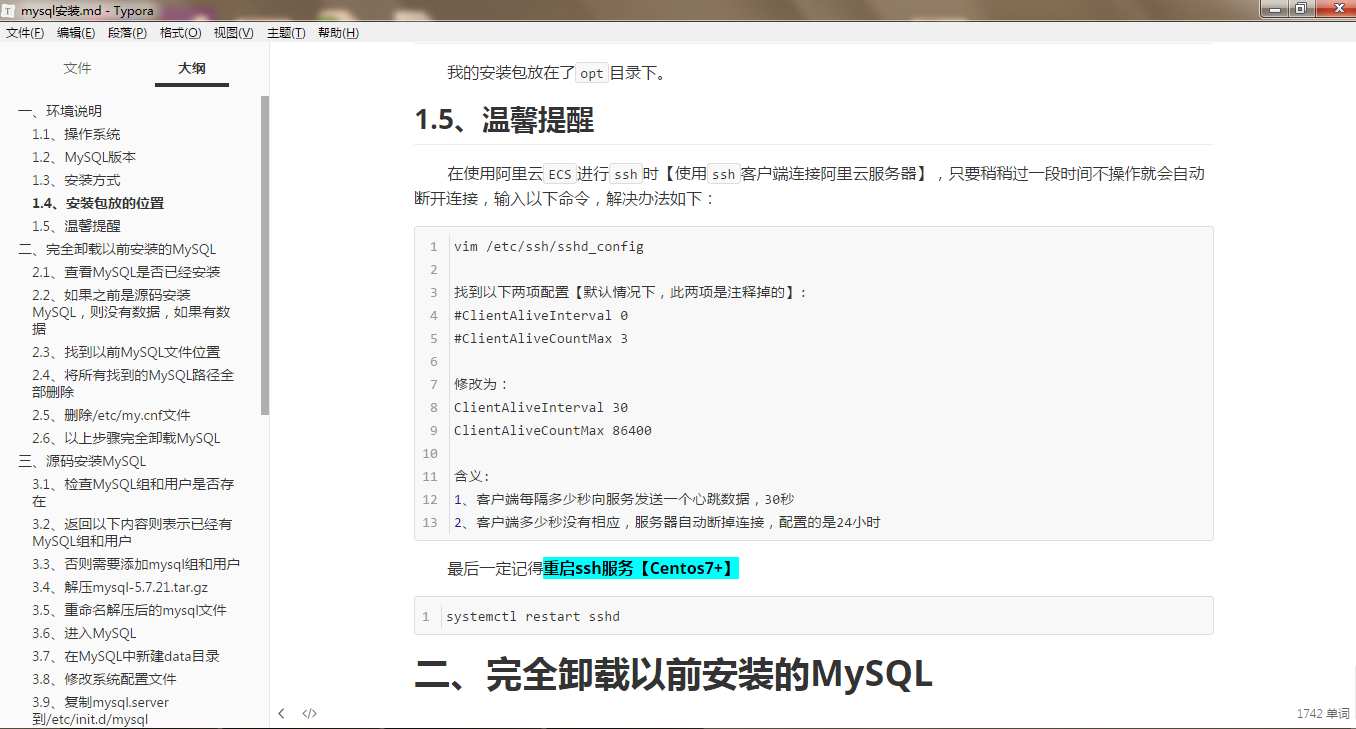The height and width of the screenshot is (729, 1356).
Task: Open the 帮助(H) menu
Action: click(338, 32)
